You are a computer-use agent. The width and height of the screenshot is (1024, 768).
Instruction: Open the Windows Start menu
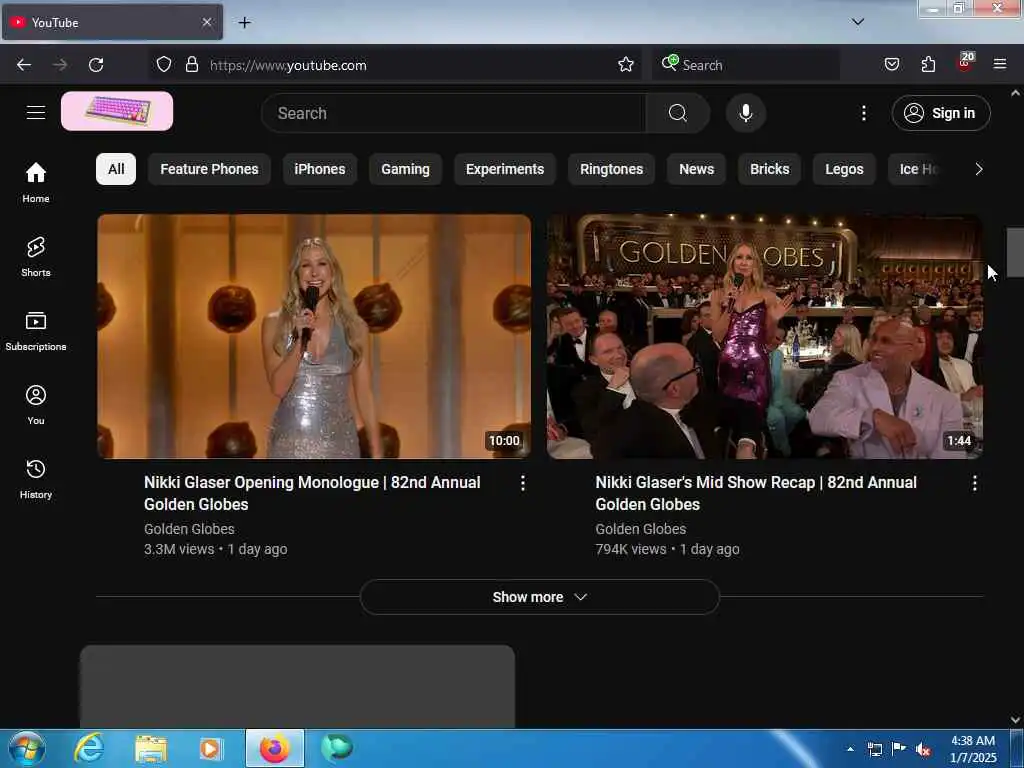click(27, 748)
